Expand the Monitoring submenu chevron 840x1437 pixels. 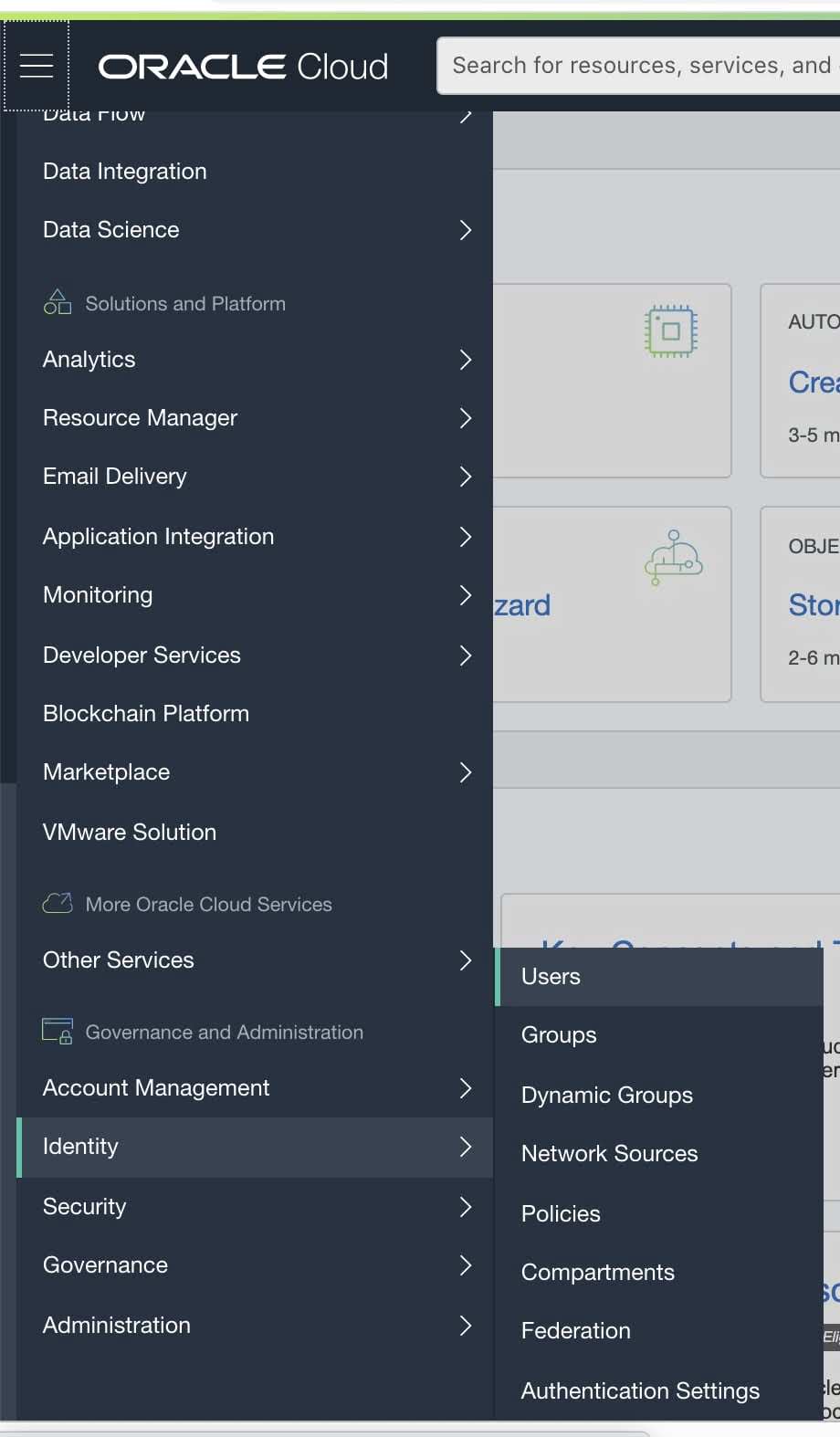(x=466, y=595)
